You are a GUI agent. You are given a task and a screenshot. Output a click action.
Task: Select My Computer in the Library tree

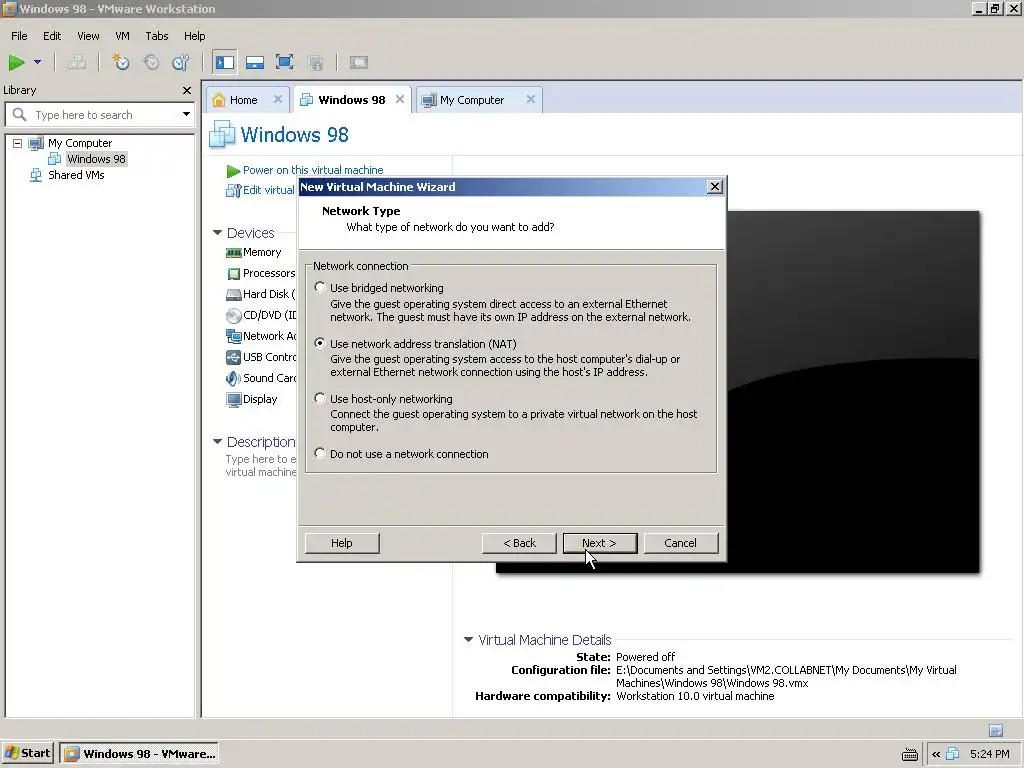(80, 143)
